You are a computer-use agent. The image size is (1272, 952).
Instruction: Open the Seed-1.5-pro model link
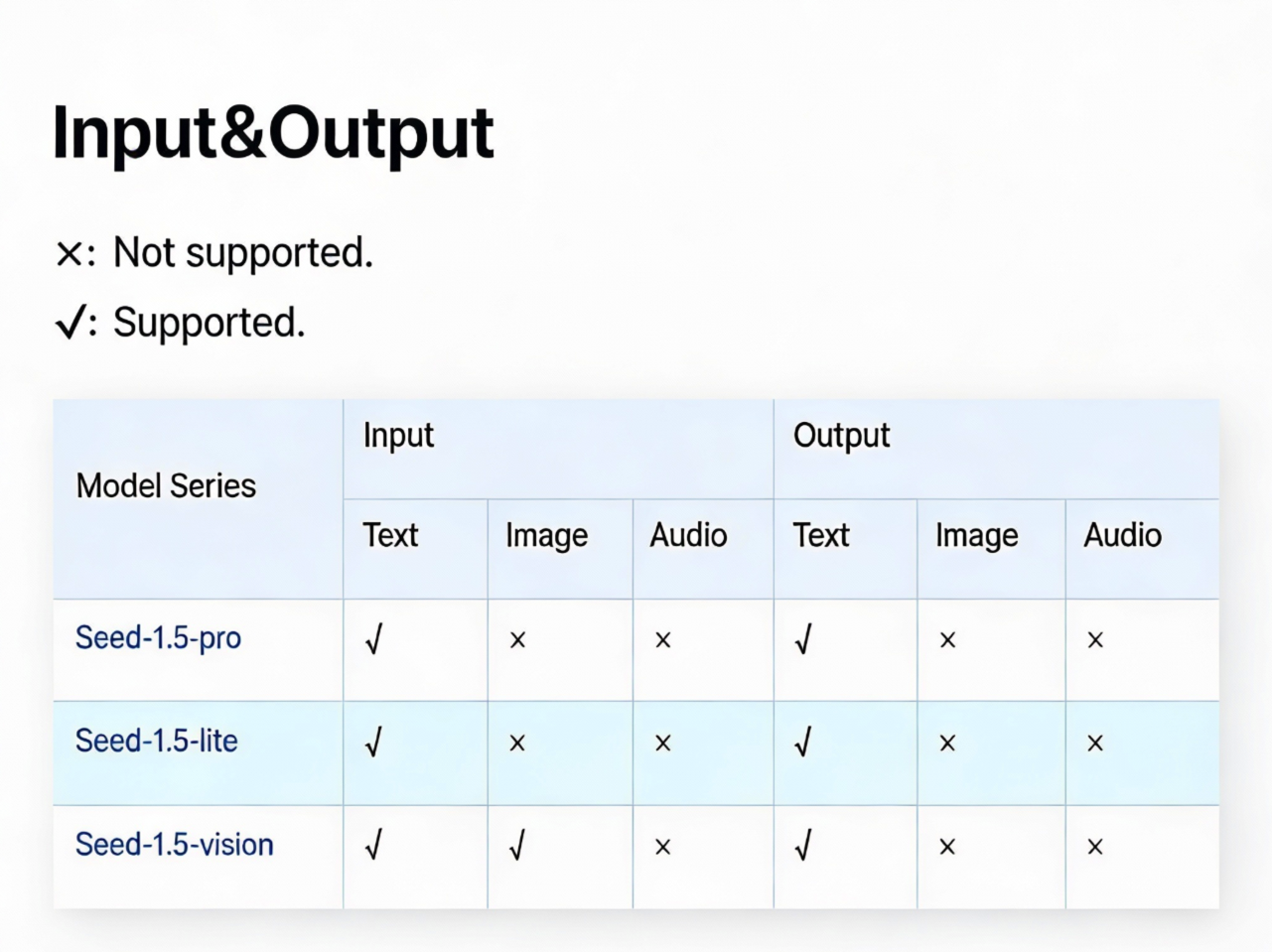tap(158, 637)
